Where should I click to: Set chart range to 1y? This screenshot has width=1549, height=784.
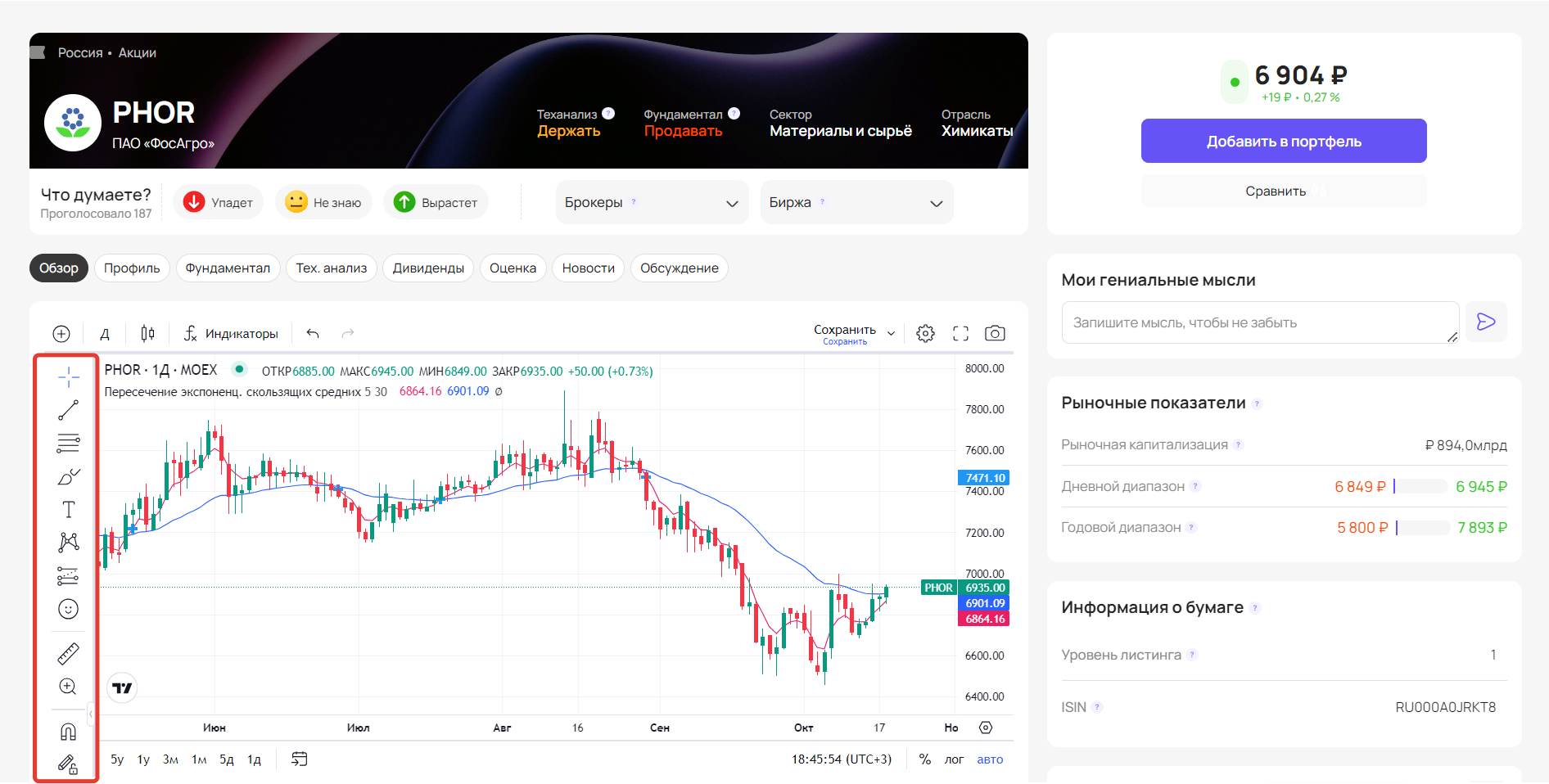pyautogui.click(x=143, y=759)
